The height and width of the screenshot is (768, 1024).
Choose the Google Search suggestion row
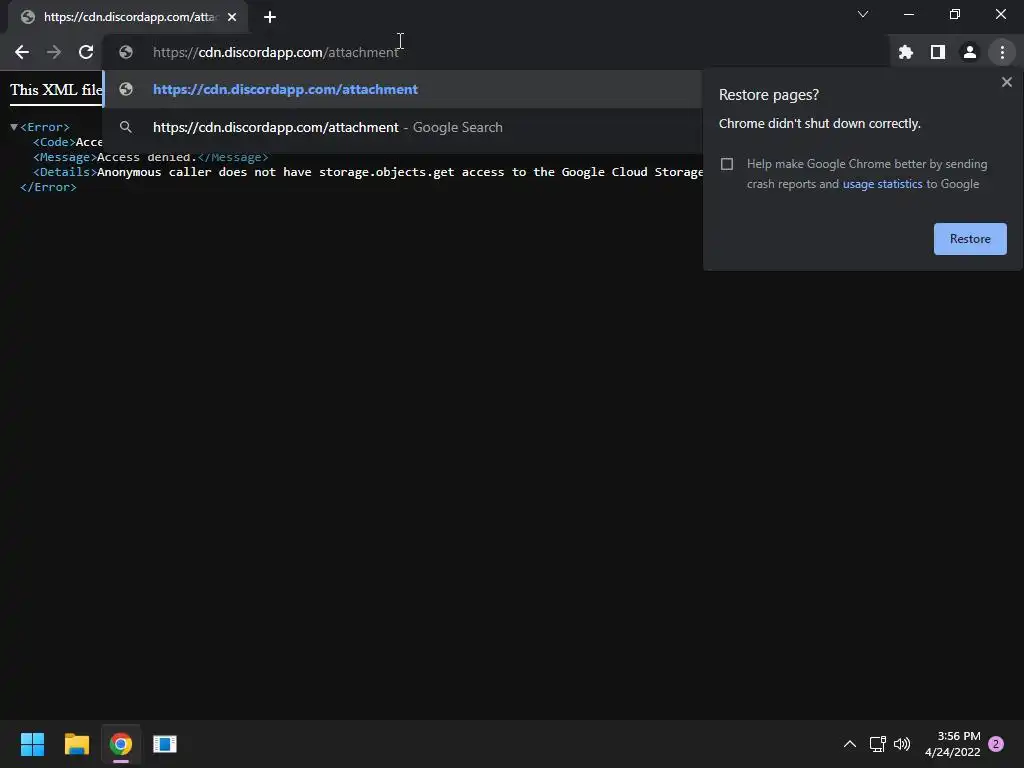402,127
